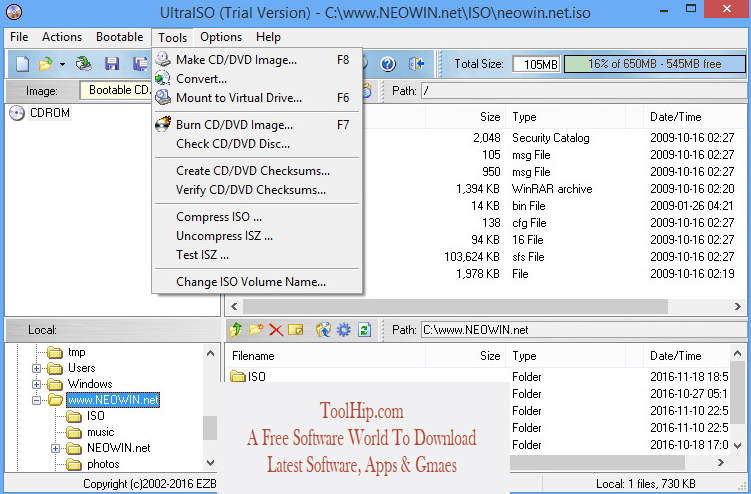Click the Save floppy disk icon

pos(112,64)
